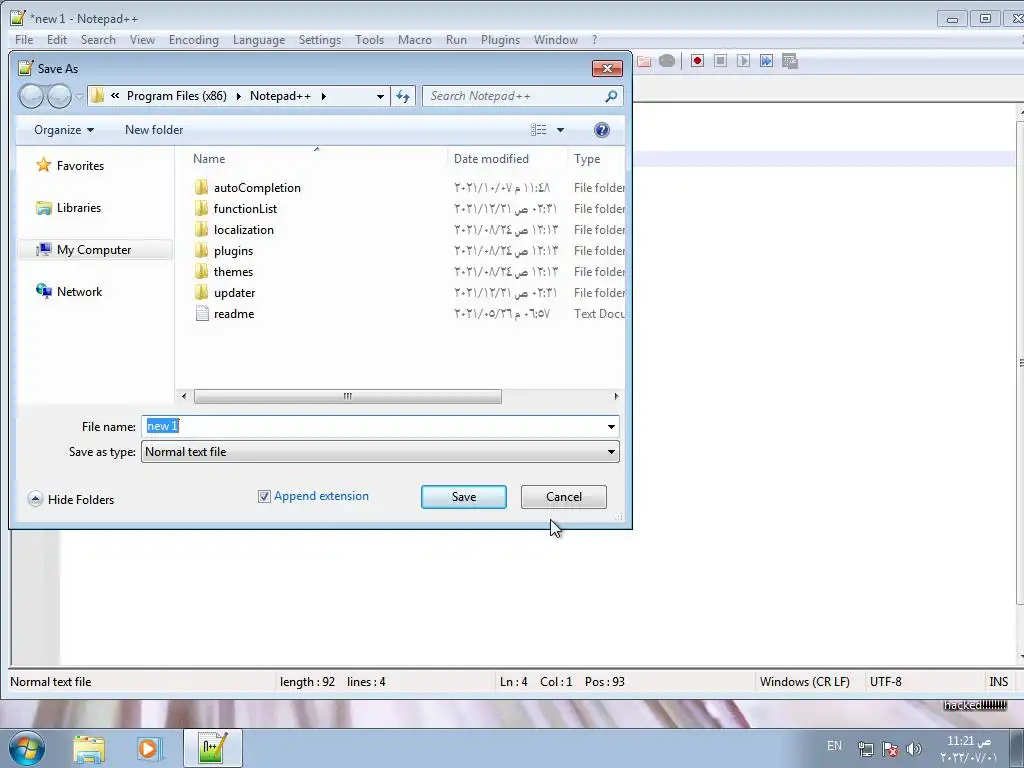
Task: Open the Windows Start menu orb
Action: 27,748
